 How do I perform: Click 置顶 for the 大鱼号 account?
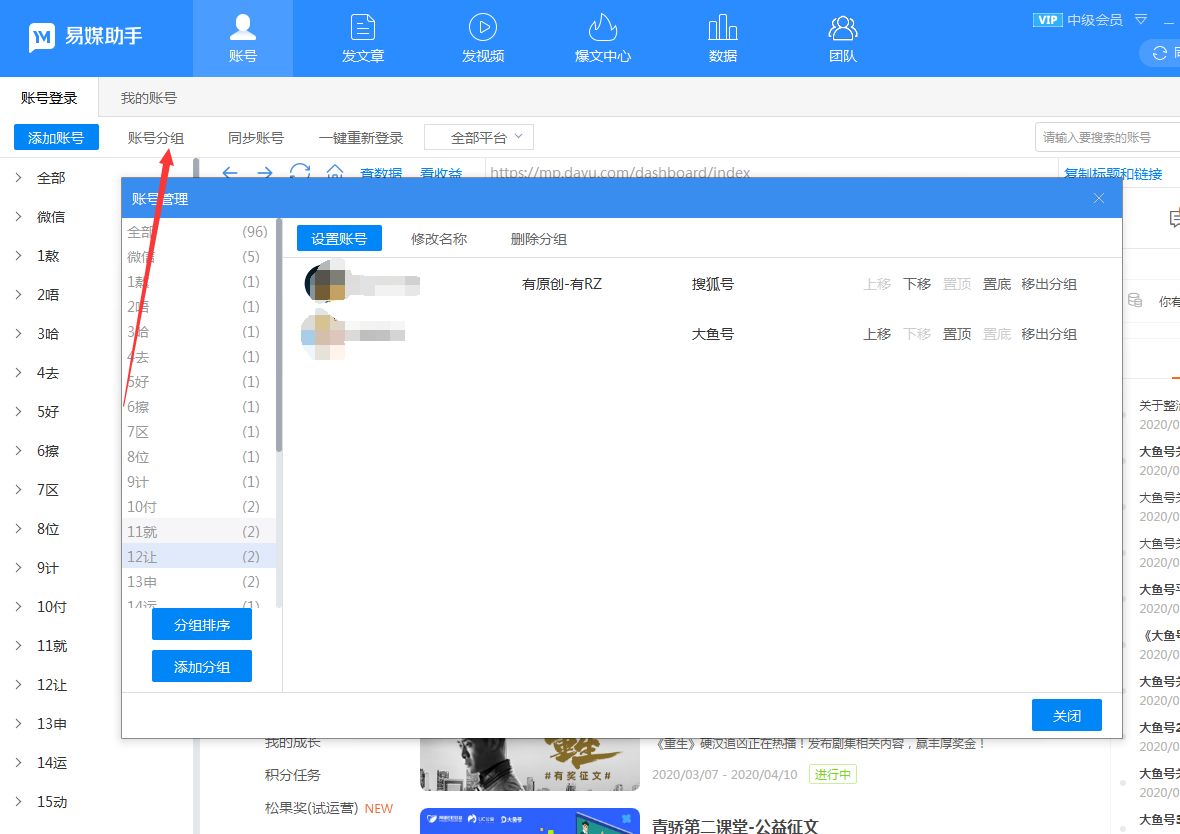pos(956,333)
